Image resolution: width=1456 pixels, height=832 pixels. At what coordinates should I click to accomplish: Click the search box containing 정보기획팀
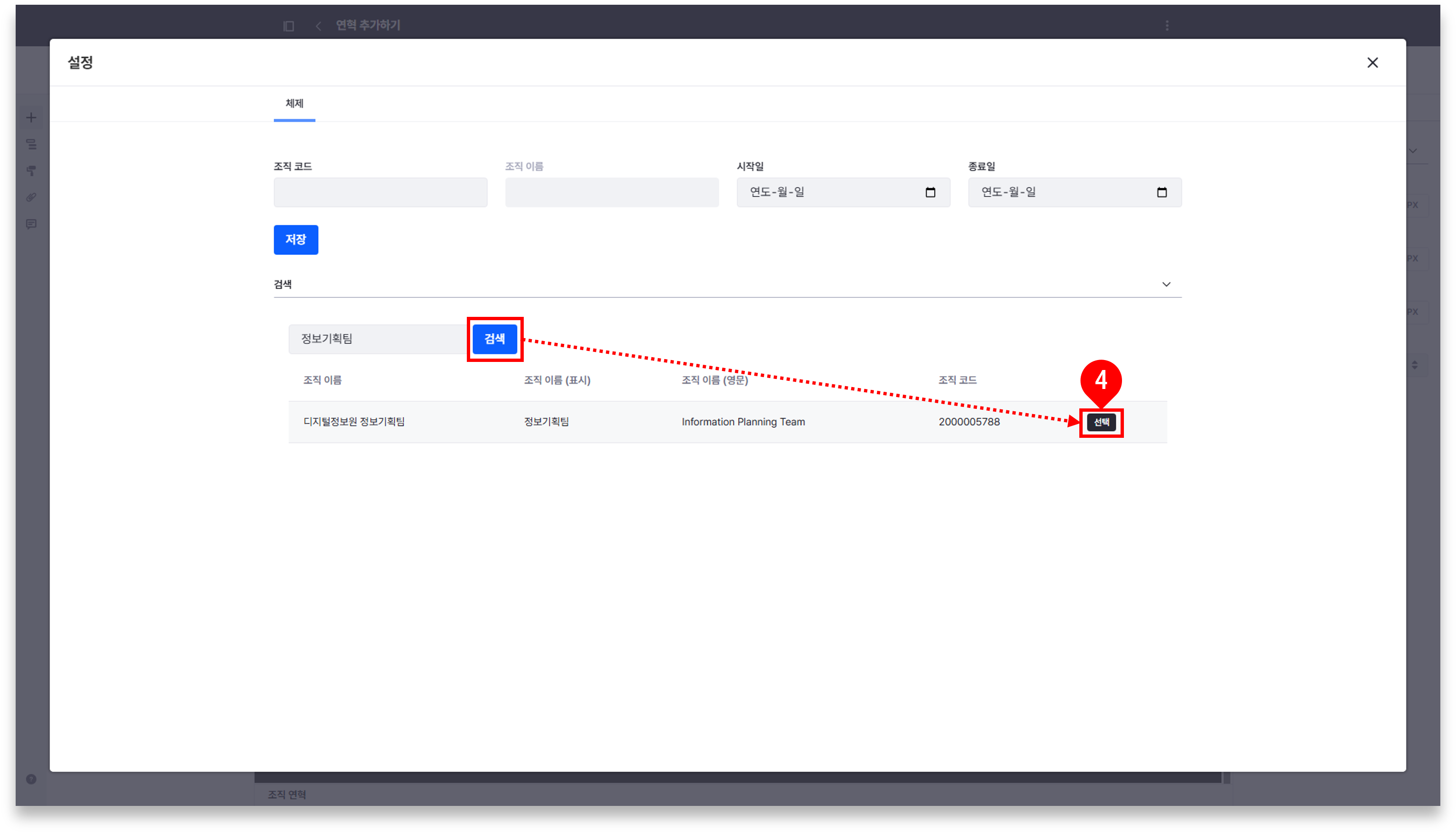377,339
